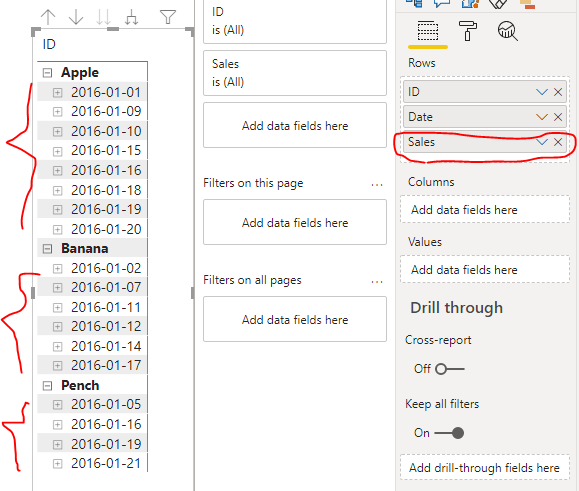579x491 pixels.
Task: Expand 2016-01-11 row under Banana
Action: pos(58,308)
